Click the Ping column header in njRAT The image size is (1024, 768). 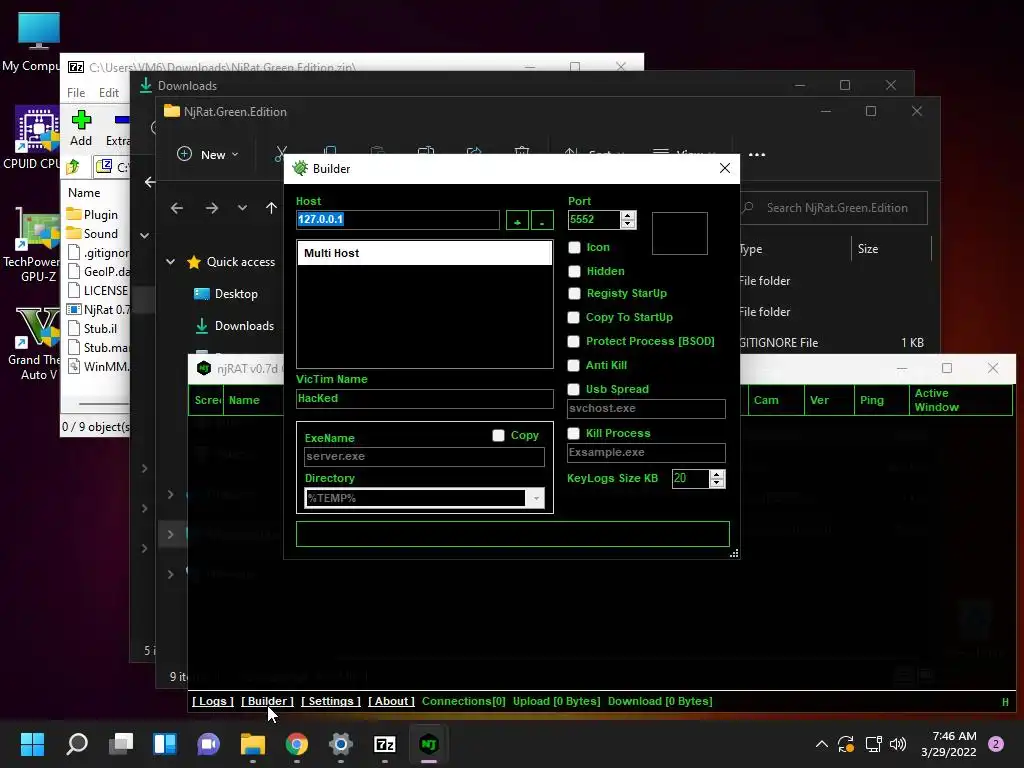point(880,400)
